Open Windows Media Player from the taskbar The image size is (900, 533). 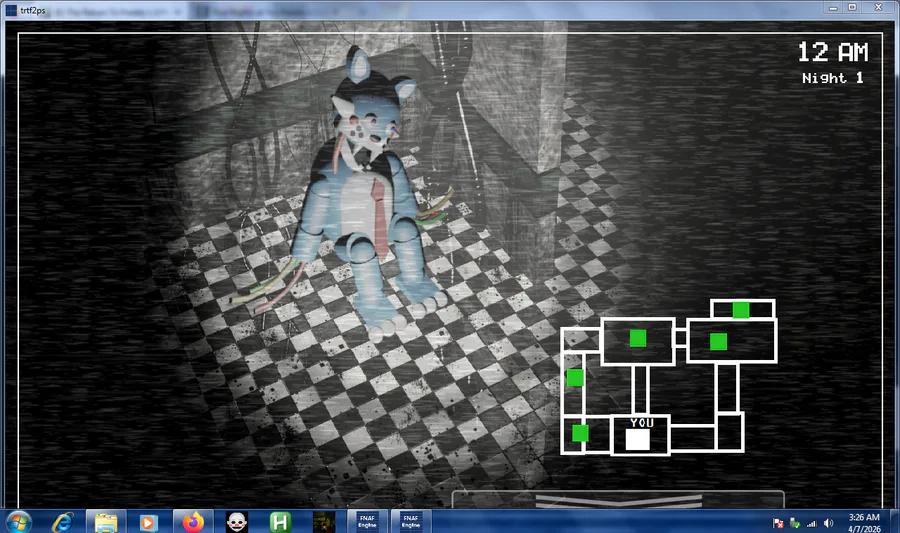(x=148, y=522)
